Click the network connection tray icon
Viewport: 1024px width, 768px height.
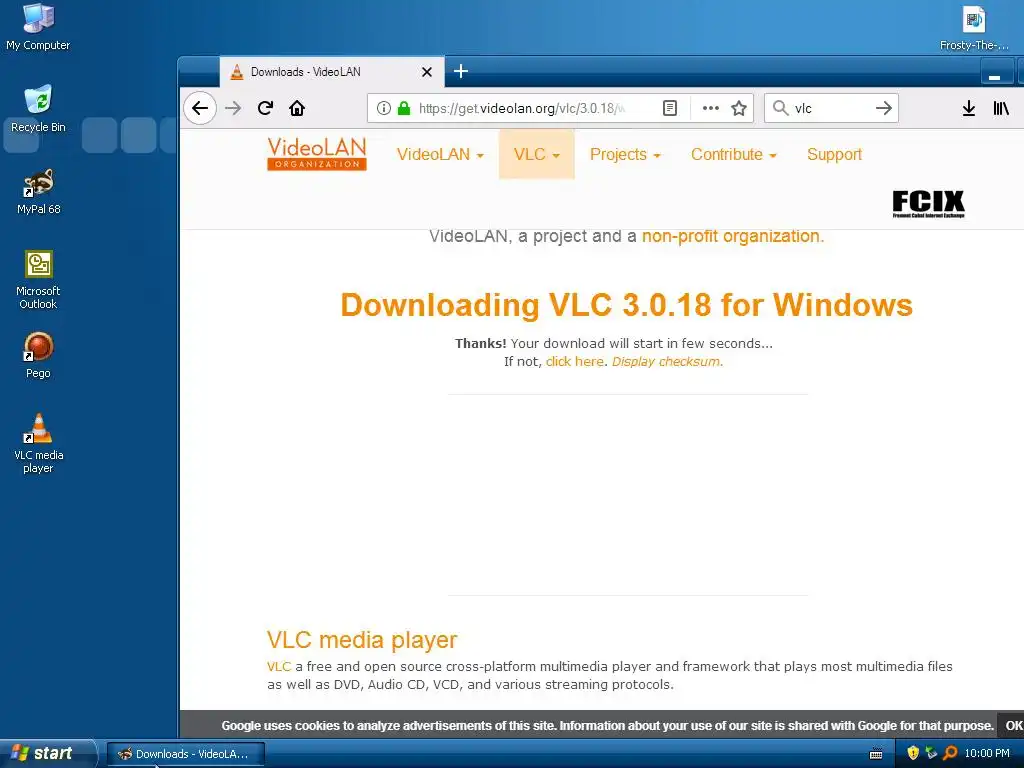(931, 753)
